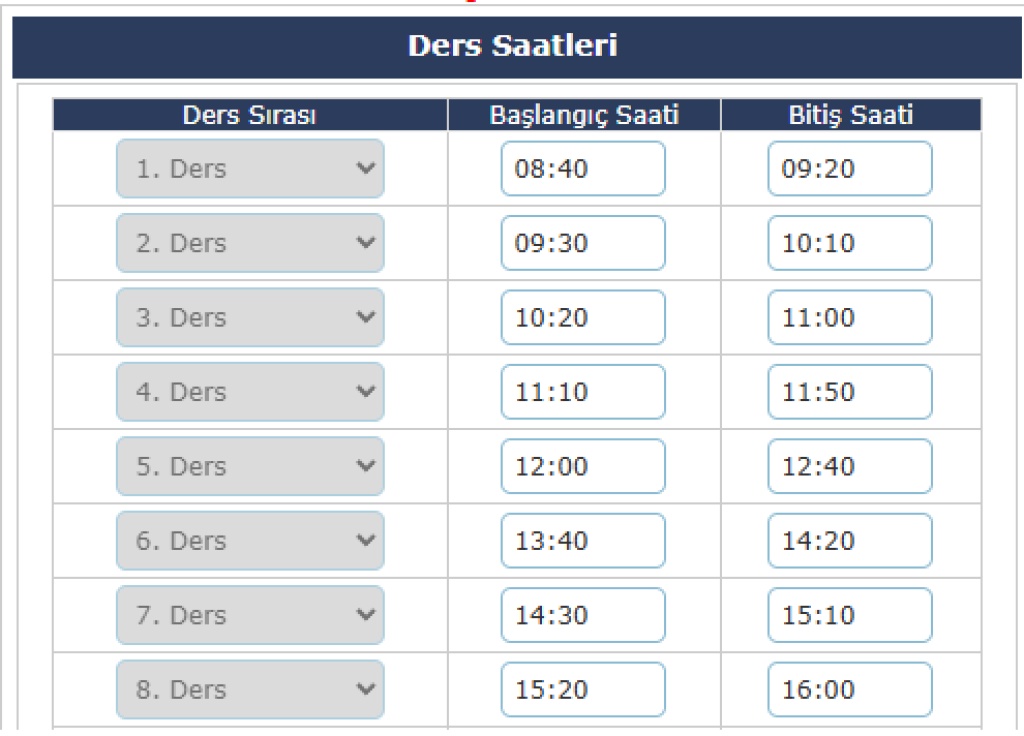
Task: Expand the 2. Ders dropdown
Action: [x=250, y=243]
